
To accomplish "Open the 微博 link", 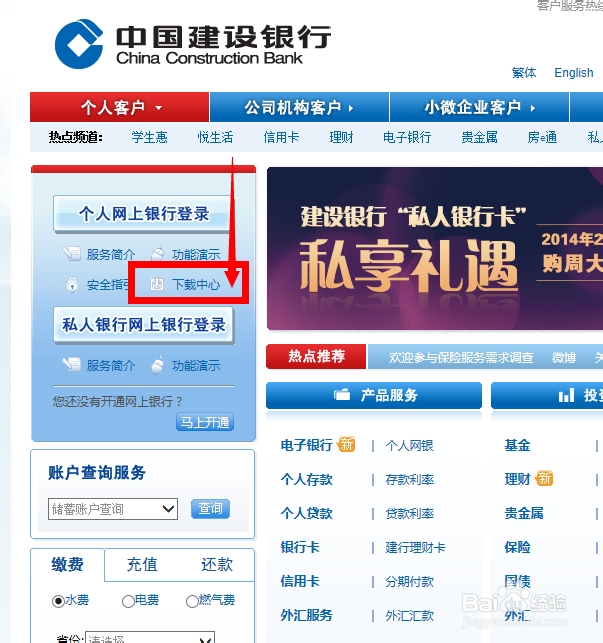I will [564, 358].
